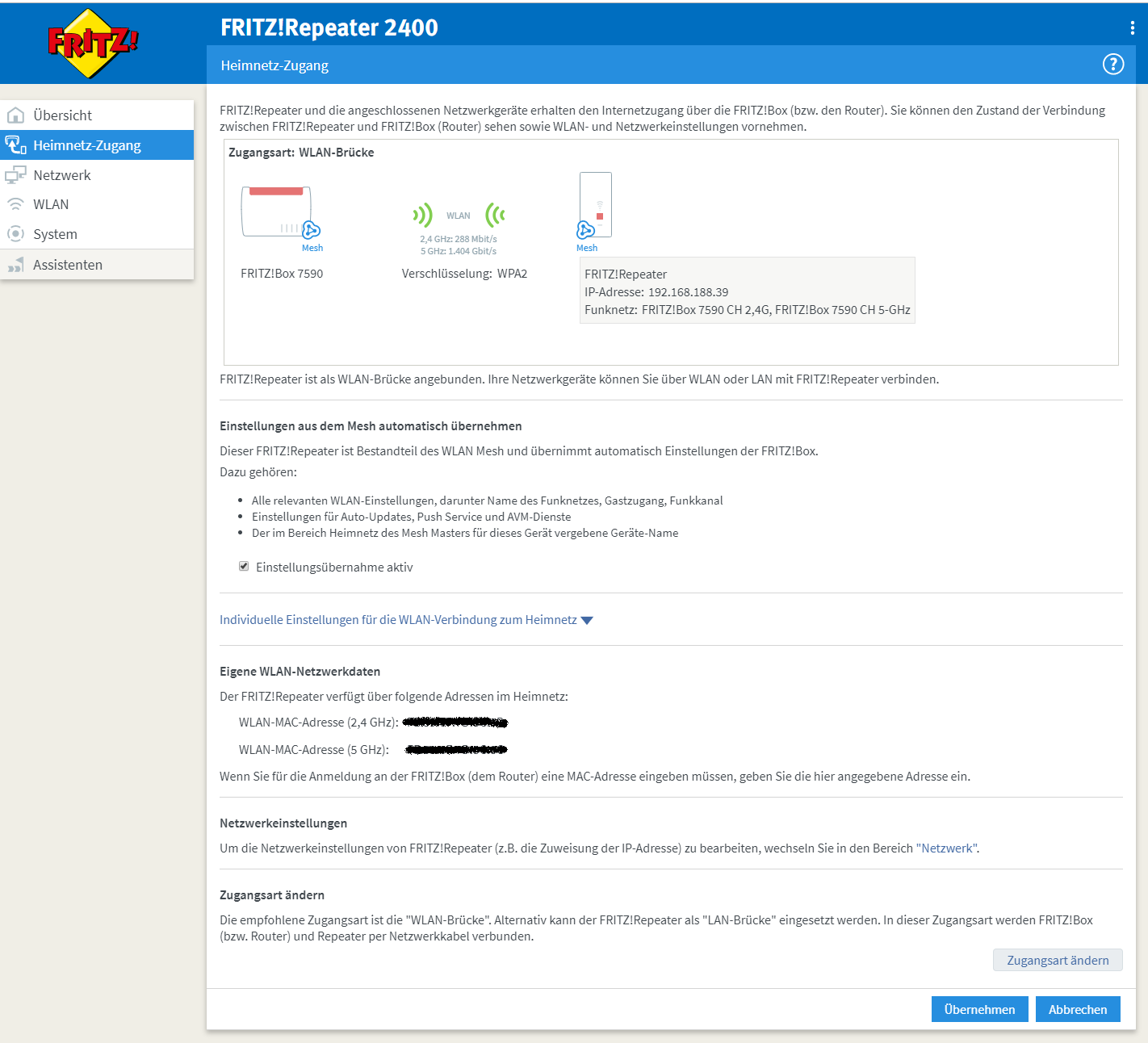Toggle the Einstellungsübernahme aktiv checkbox
The height and width of the screenshot is (1043, 1148).
[x=244, y=567]
